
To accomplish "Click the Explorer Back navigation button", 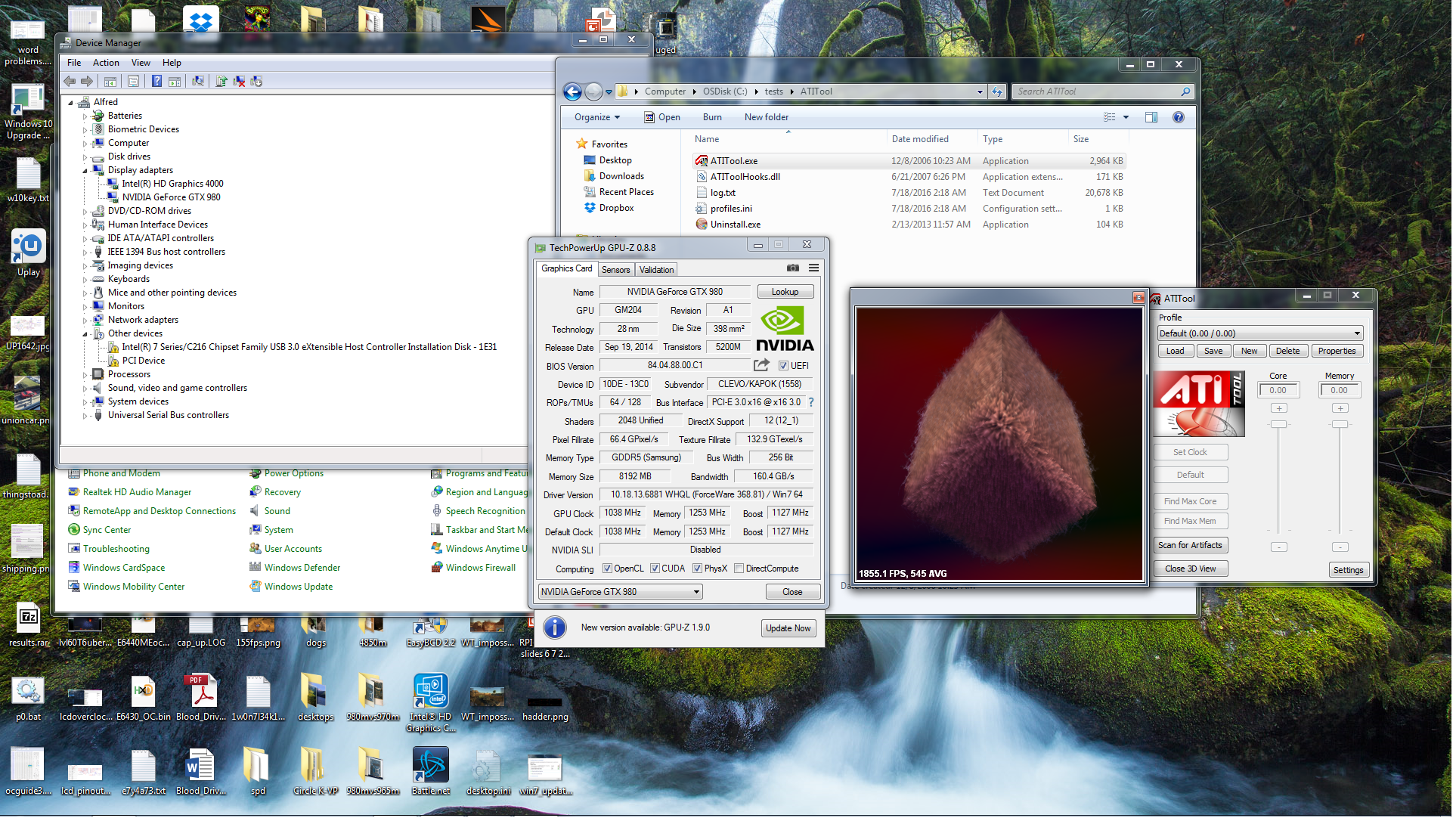I will click(x=574, y=92).
